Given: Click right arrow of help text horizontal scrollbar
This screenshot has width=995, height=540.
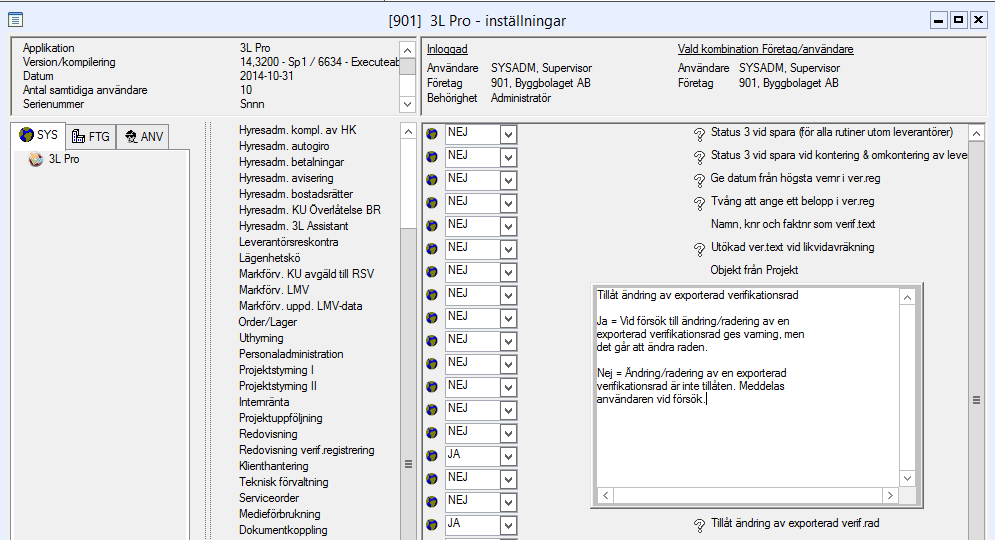Looking at the screenshot, I should pos(890,495).
